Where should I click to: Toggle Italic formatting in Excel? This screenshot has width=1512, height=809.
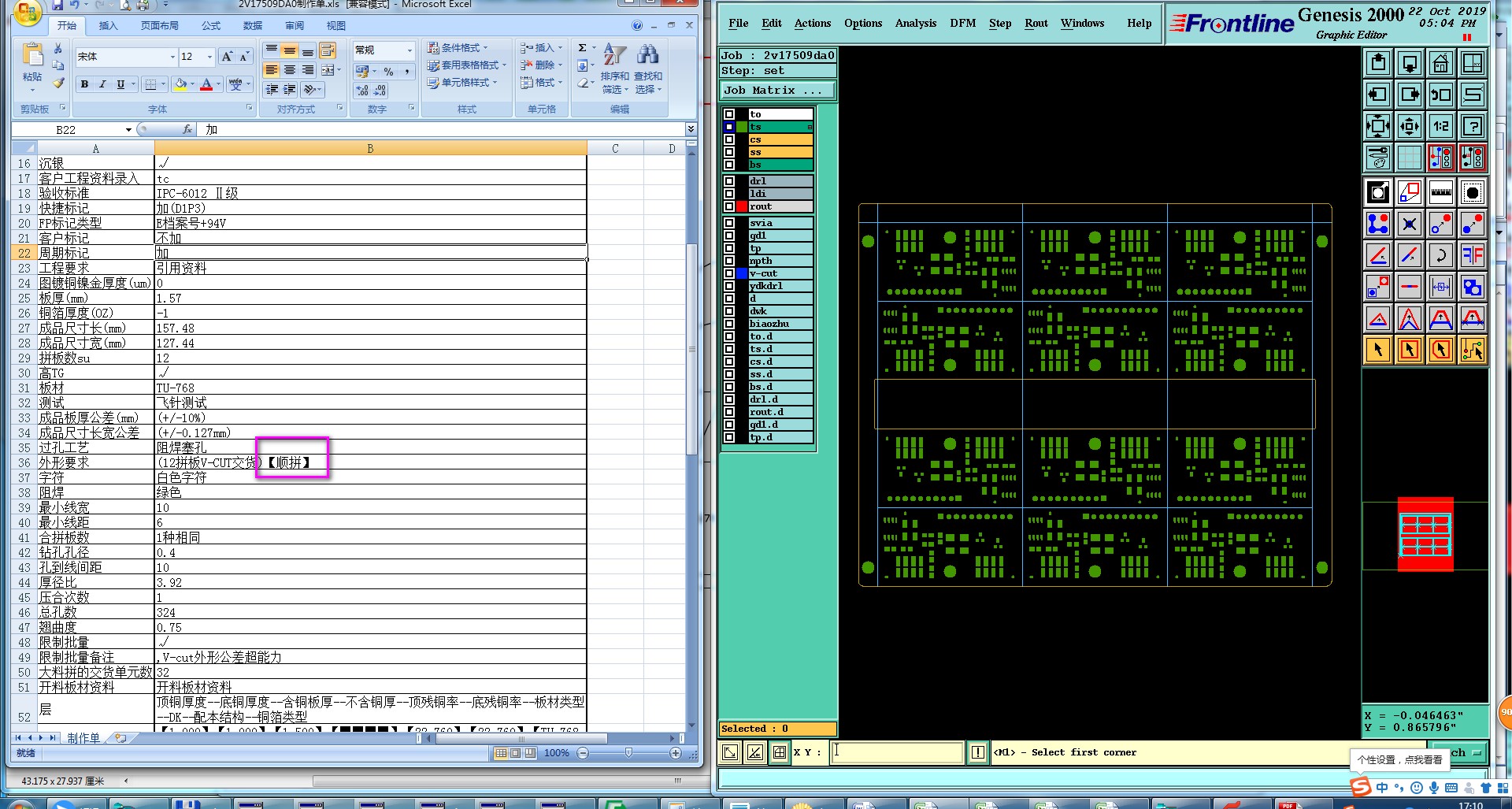point(102,84)
